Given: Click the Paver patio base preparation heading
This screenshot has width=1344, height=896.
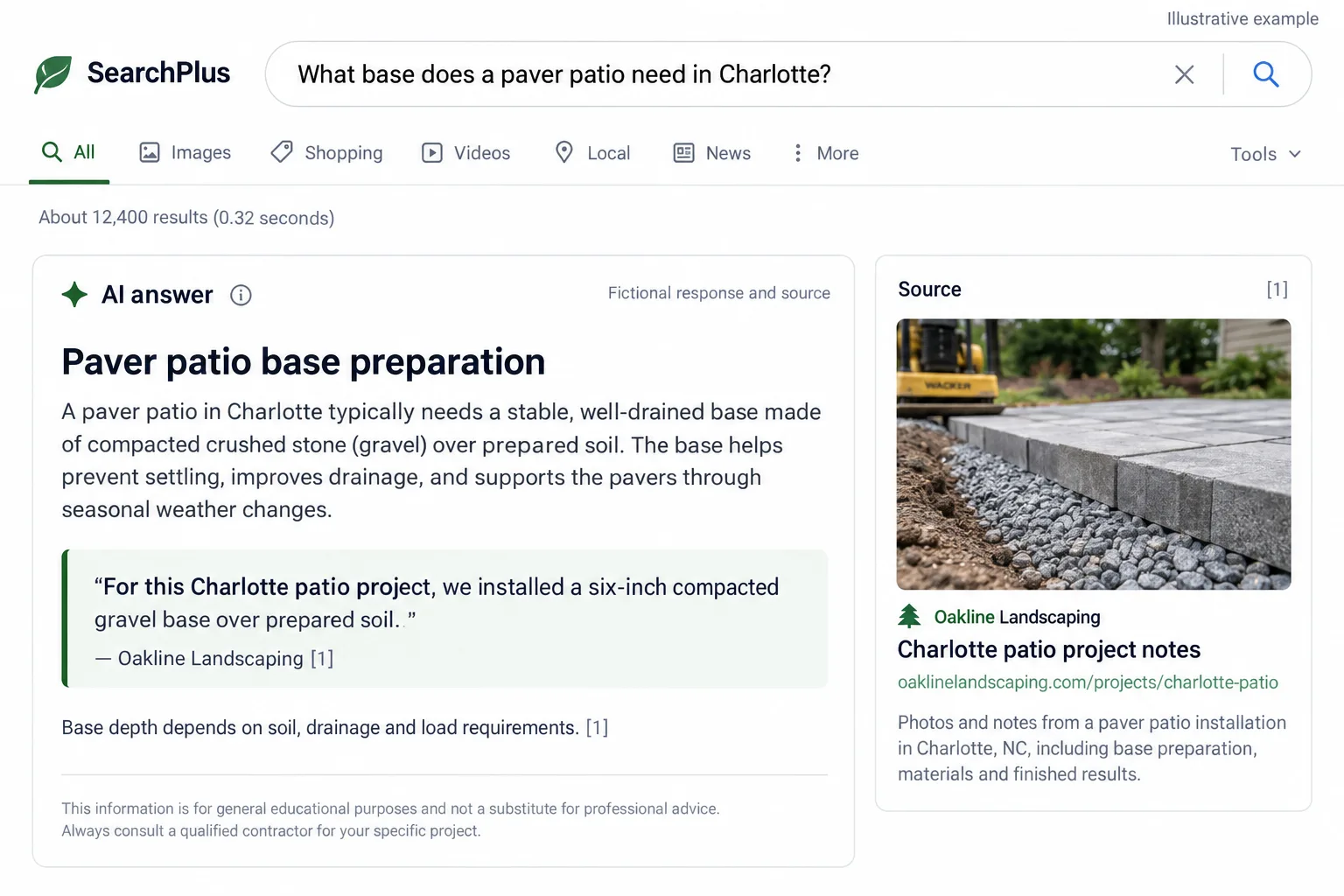Looking at the screenshot, I should [x=304, y=362].
